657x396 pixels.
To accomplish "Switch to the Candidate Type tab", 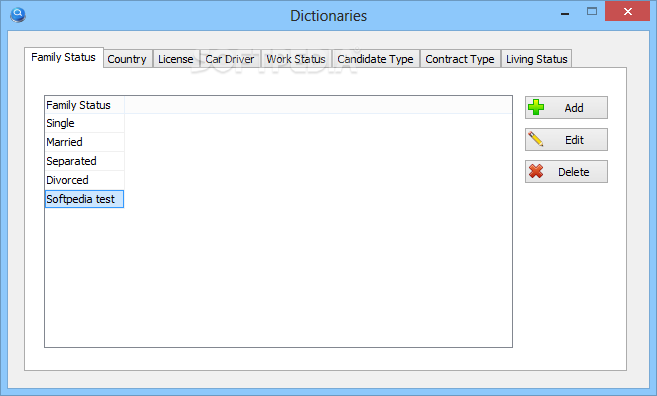I will click(x=376, y=59).
